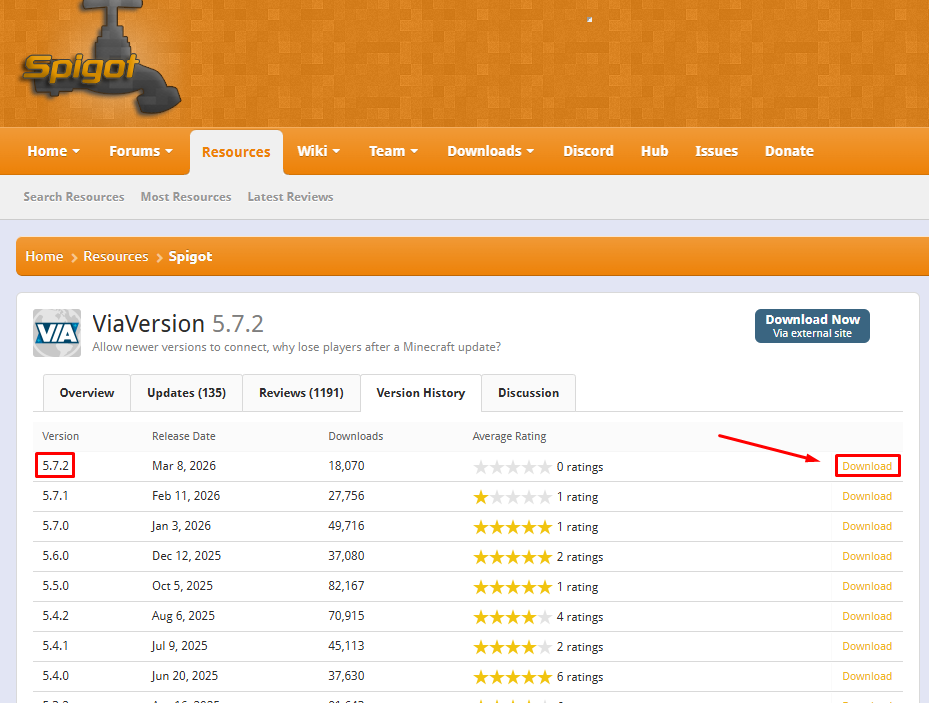Click Home in the breadcrumb
The width and height of the screenshot is (929, 703).
click(44, 256)
